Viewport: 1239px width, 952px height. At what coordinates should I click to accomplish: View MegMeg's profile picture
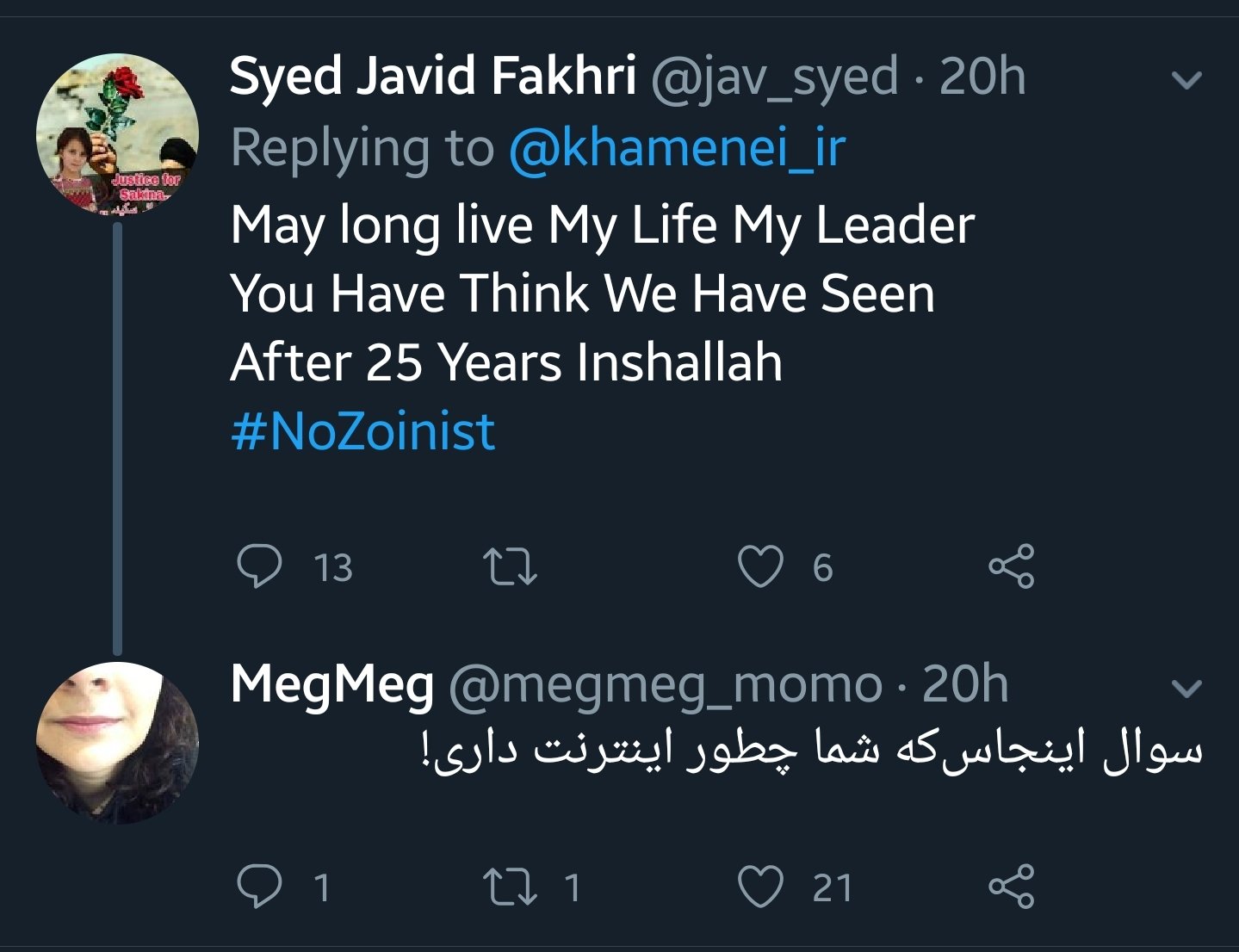point(117,742)
